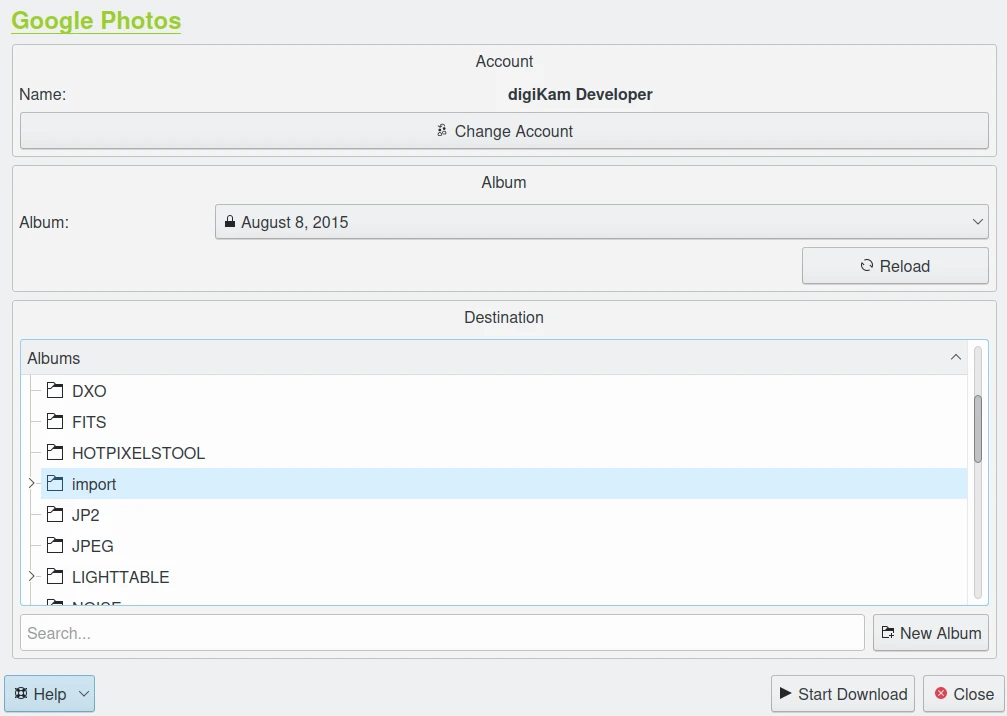This screenshot has width=1007, height=716.
Task: Click the albums list vertical scrollbar
Action: click(x=977, y=430)
